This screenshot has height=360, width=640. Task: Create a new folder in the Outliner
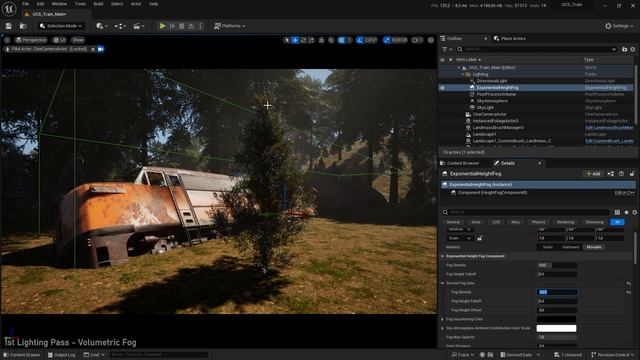624,49
